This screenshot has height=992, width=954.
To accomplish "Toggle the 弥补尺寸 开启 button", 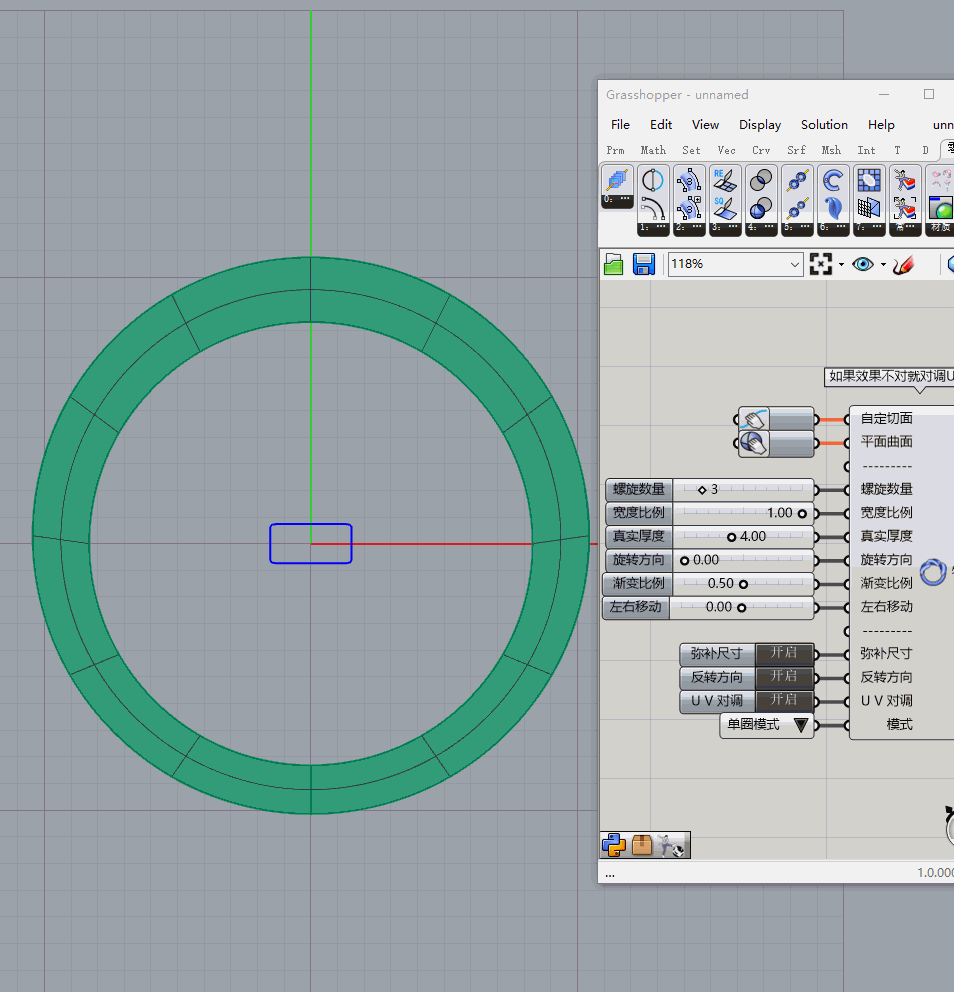I will click(x=784, y=654).
